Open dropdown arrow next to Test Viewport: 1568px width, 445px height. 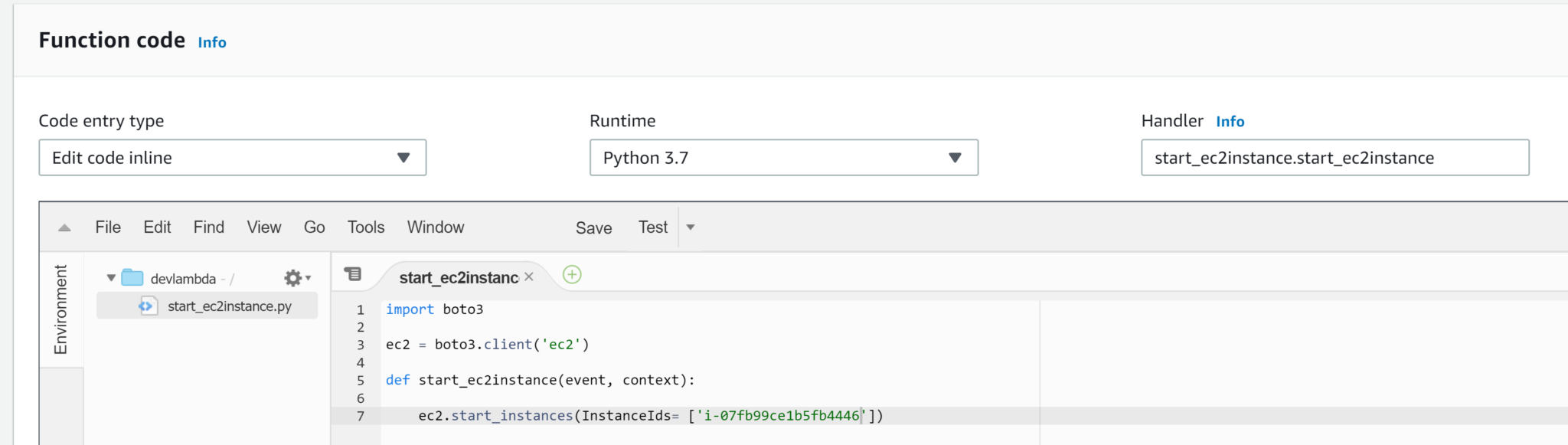691,227
